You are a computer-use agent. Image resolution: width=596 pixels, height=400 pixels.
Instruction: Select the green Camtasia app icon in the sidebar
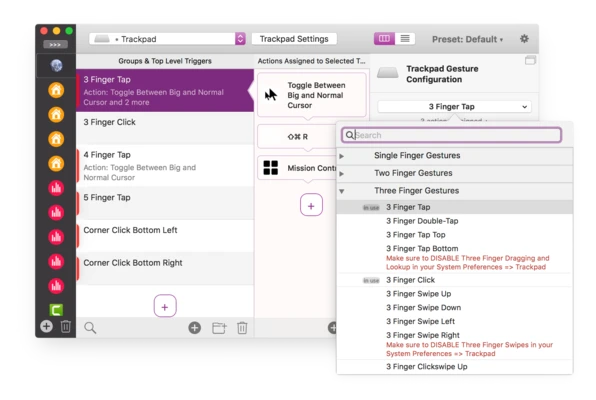[x=56, y=310]
